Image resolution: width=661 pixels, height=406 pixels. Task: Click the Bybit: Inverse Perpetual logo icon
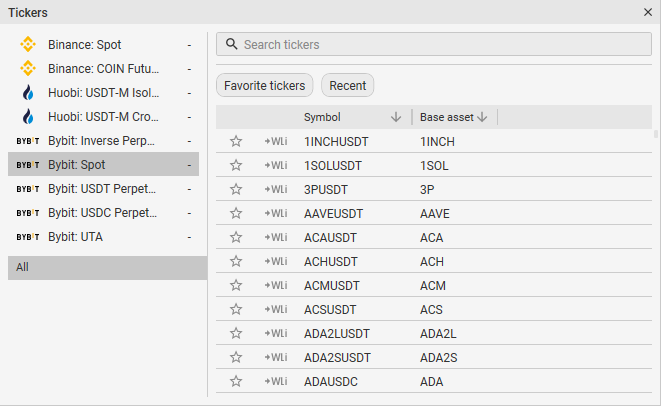tap(28, 141)
